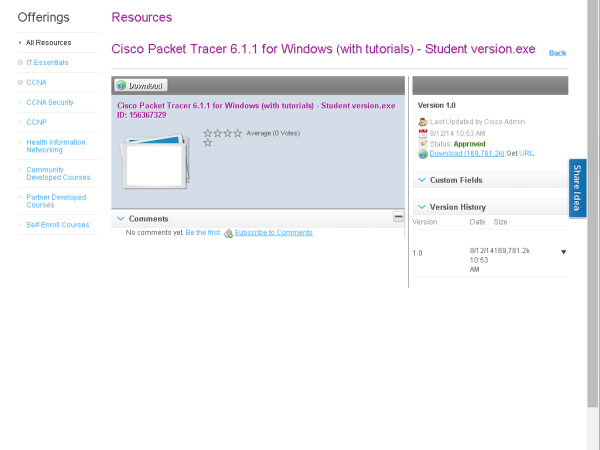Click the Subscribe to Comments link

[x=273, y=233]
